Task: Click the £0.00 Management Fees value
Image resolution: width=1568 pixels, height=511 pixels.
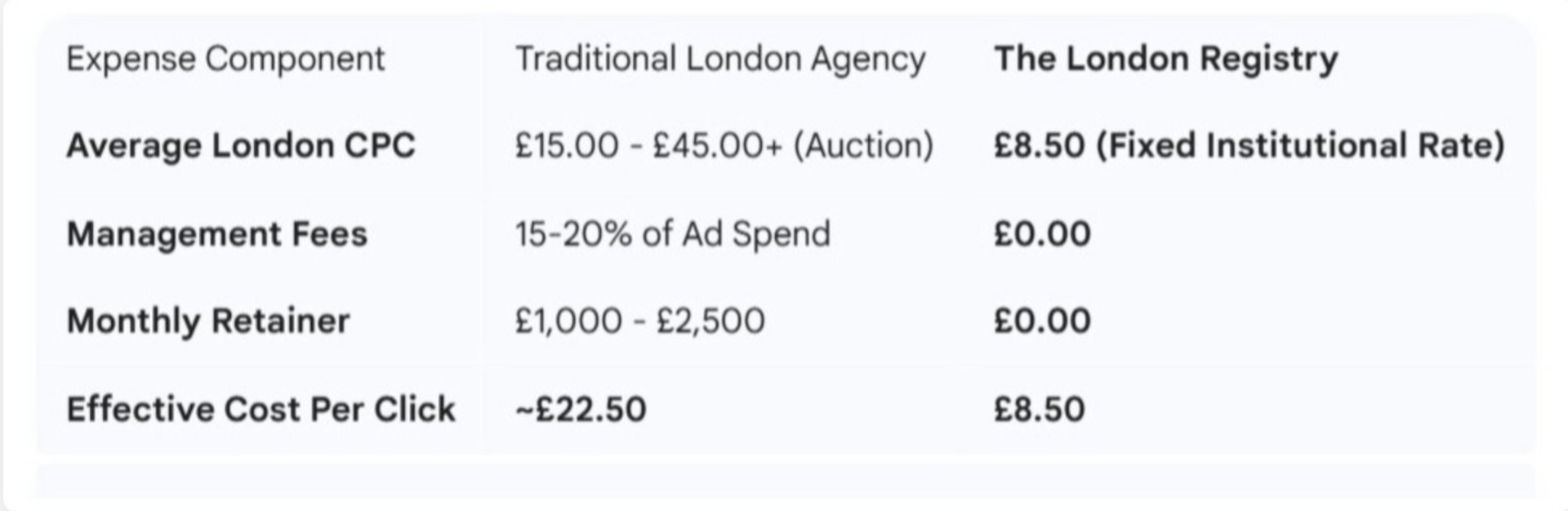Action: pyautogui.click(x=1042, y=234)
